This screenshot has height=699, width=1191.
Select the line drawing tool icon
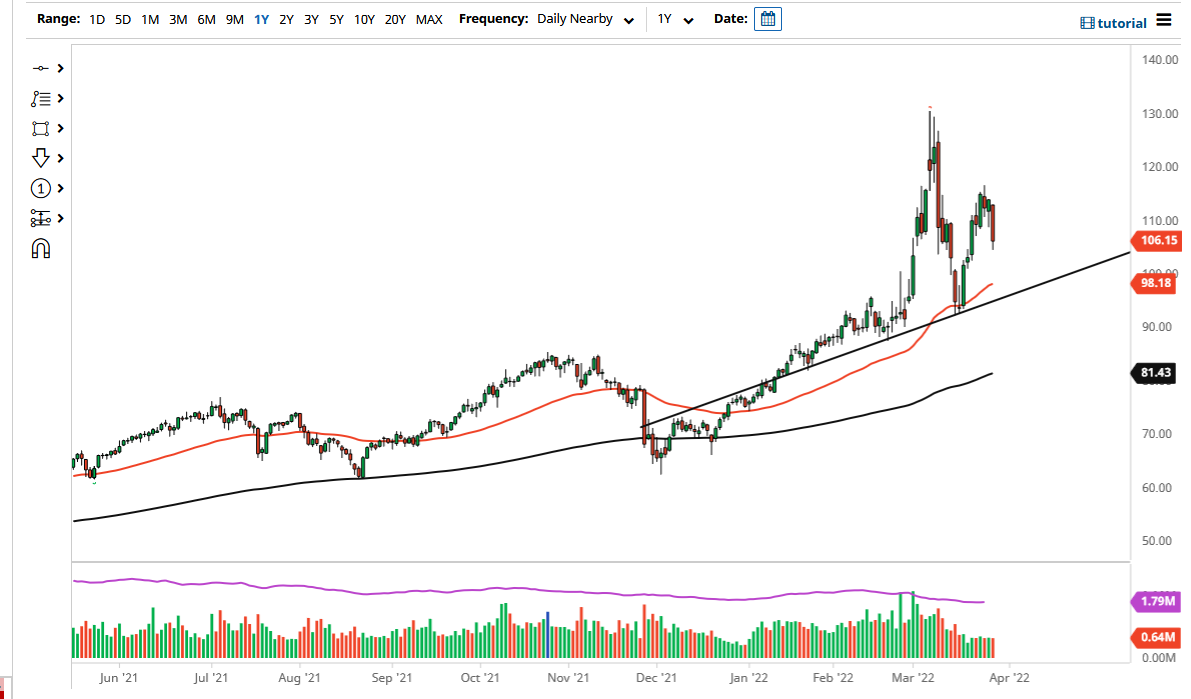point(40,68)
